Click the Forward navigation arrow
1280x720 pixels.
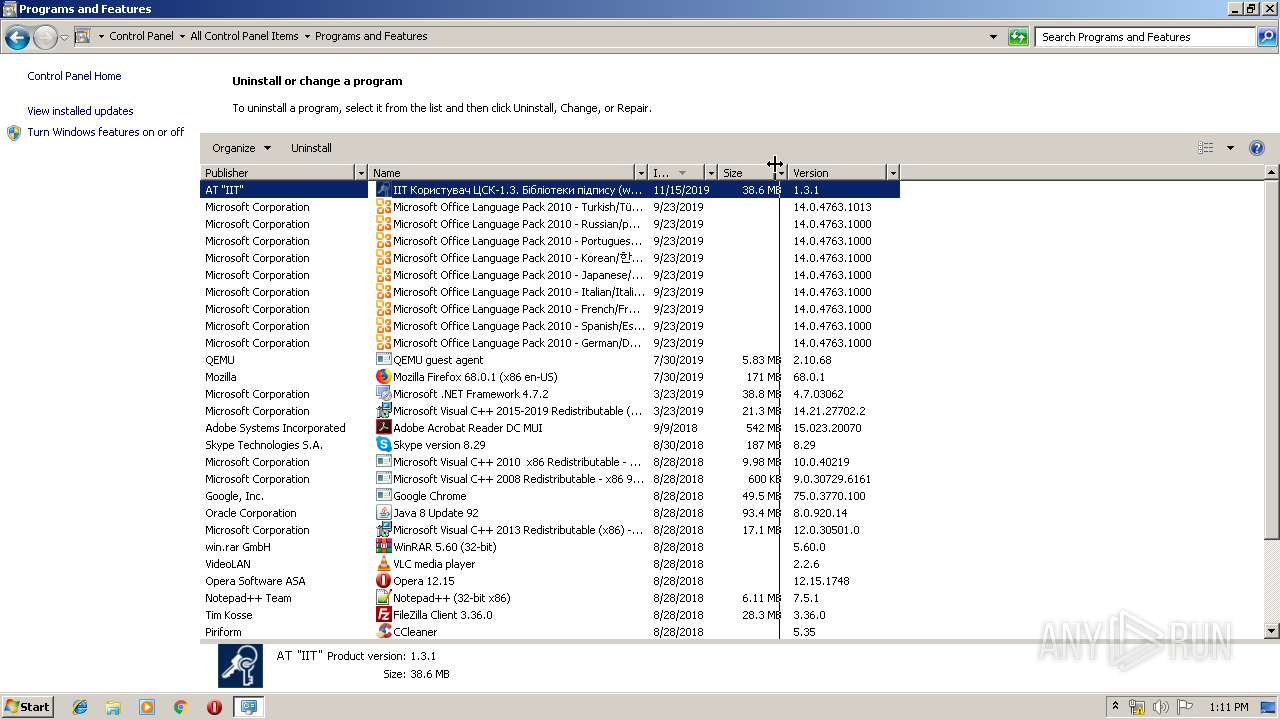[x=45, y=37]
